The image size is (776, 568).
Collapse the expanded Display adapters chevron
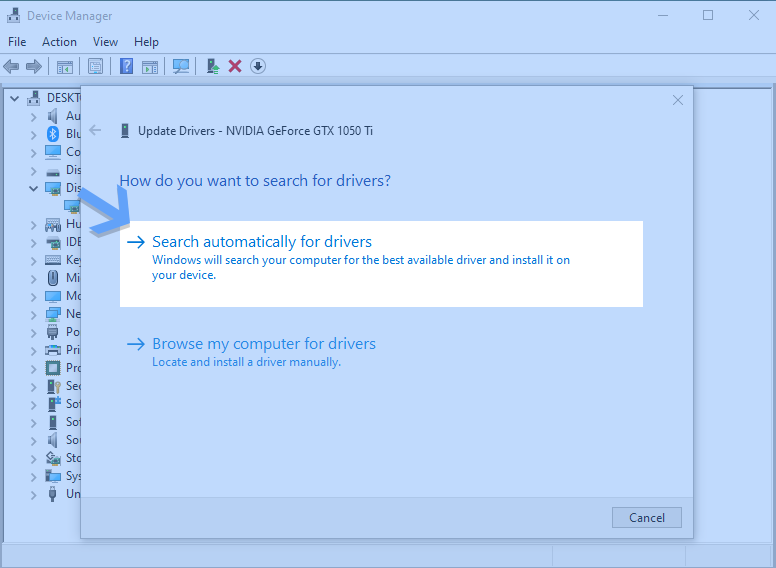coord(33,188)
